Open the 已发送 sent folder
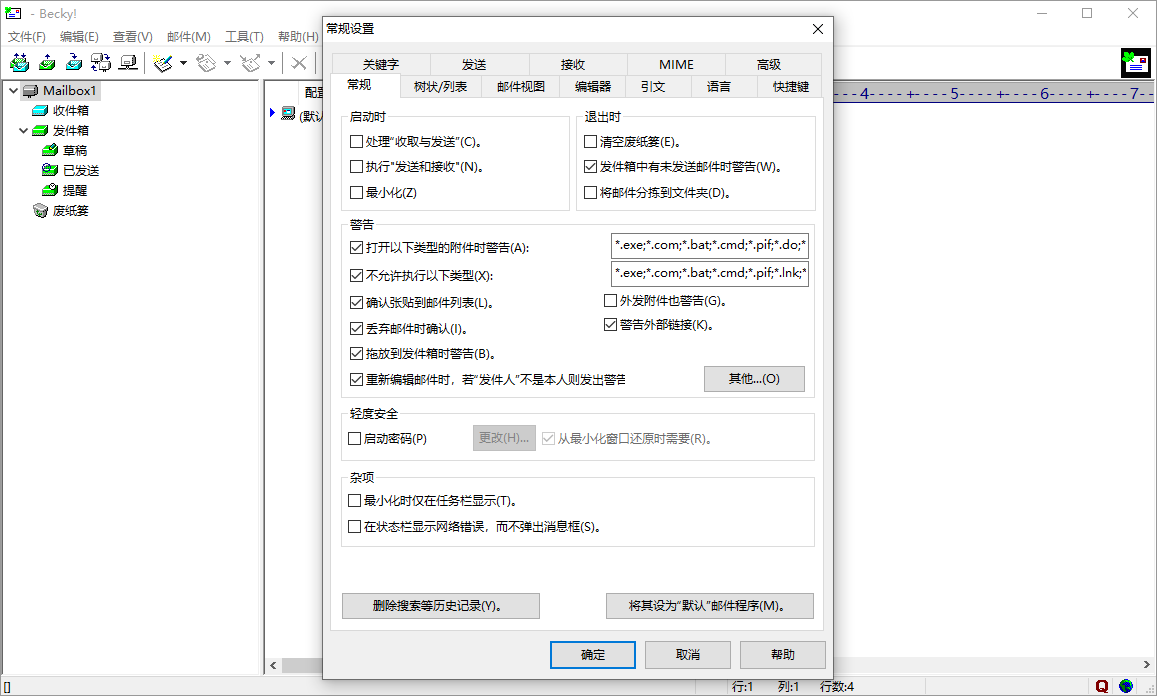Image resolution: width=1157 pixels, height=696 pixels. point(71,170)
